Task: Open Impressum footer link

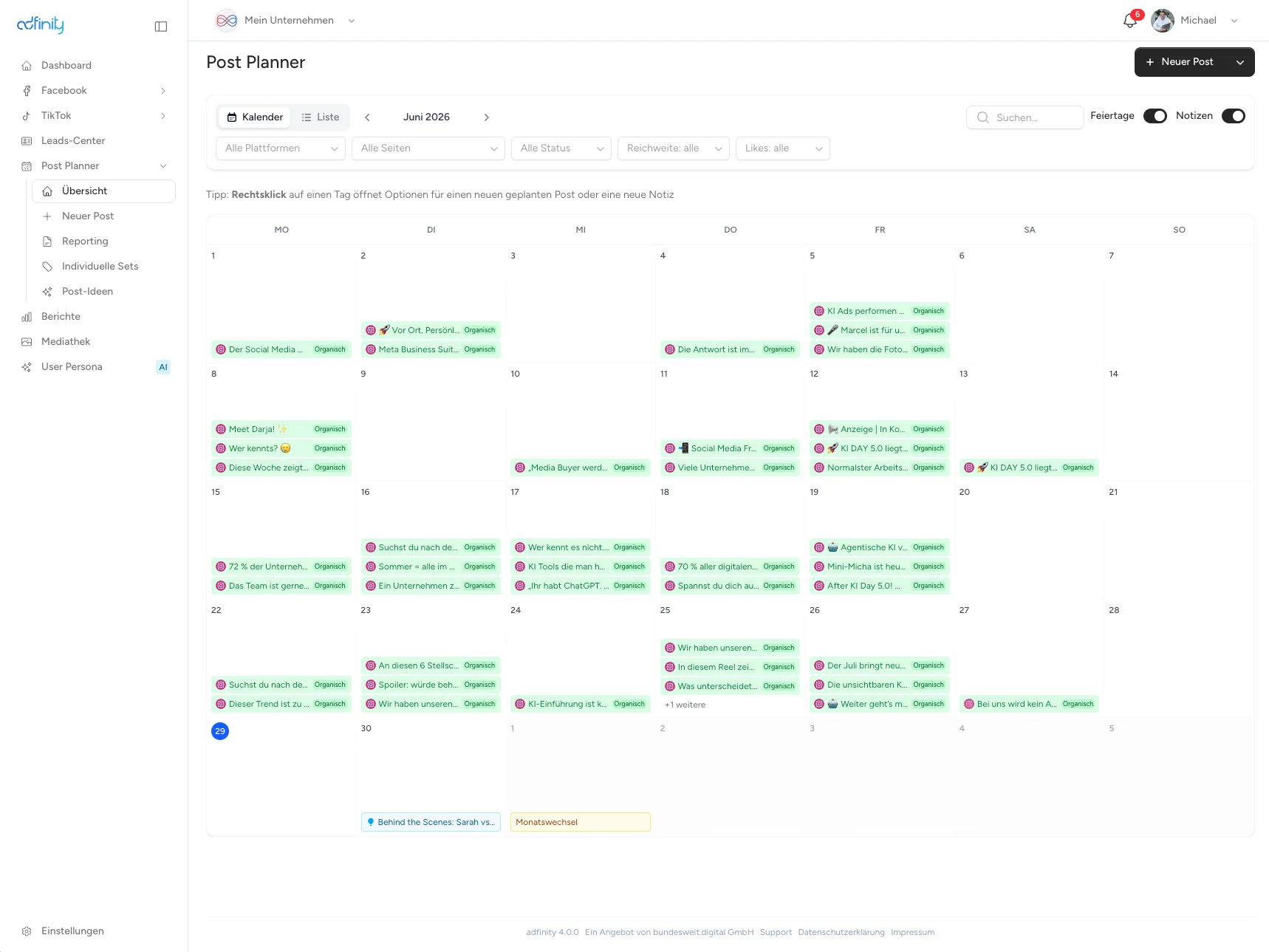Action: coord(912,932)
